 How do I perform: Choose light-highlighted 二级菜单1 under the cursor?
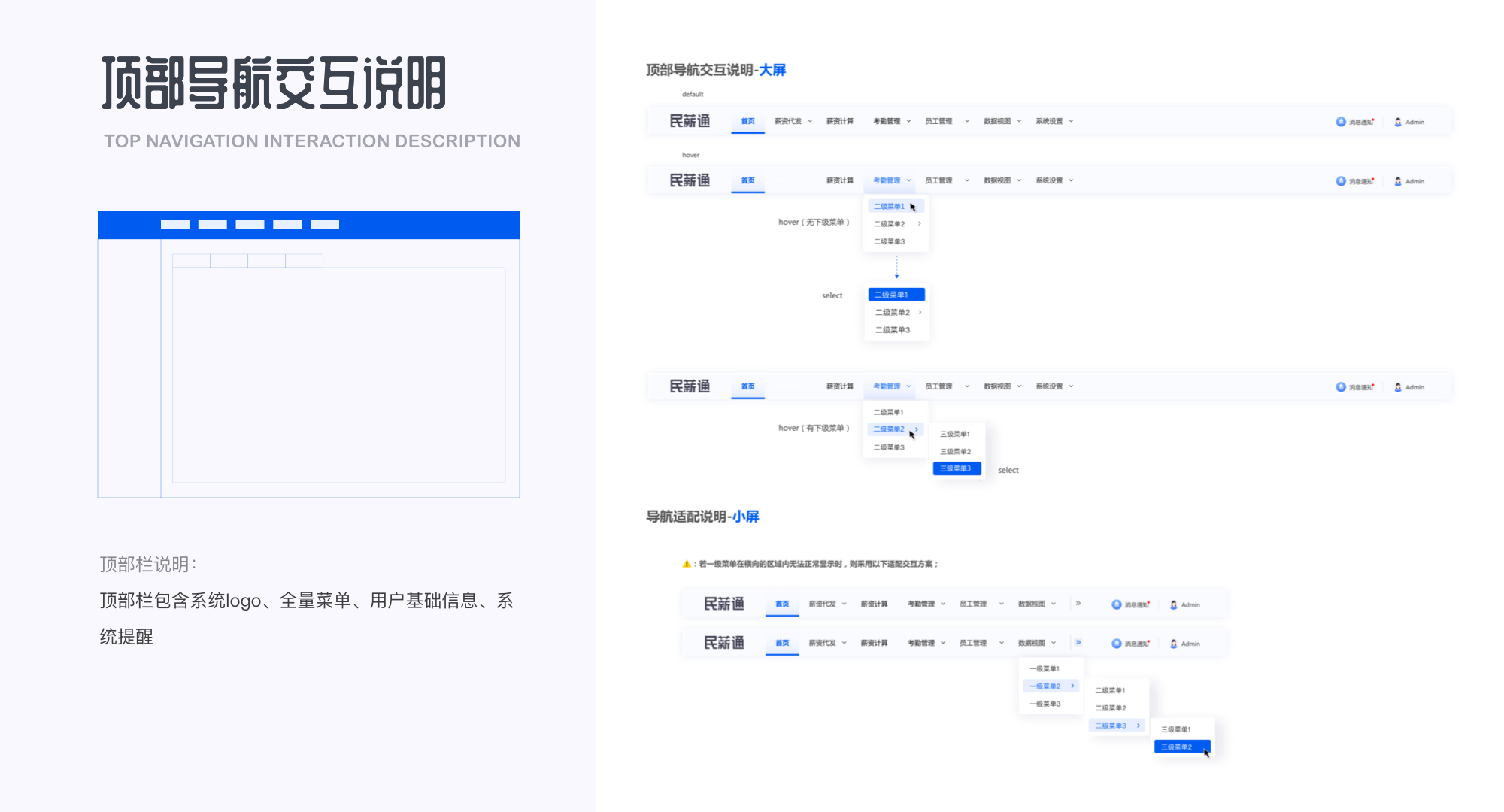tap(896, 206)
